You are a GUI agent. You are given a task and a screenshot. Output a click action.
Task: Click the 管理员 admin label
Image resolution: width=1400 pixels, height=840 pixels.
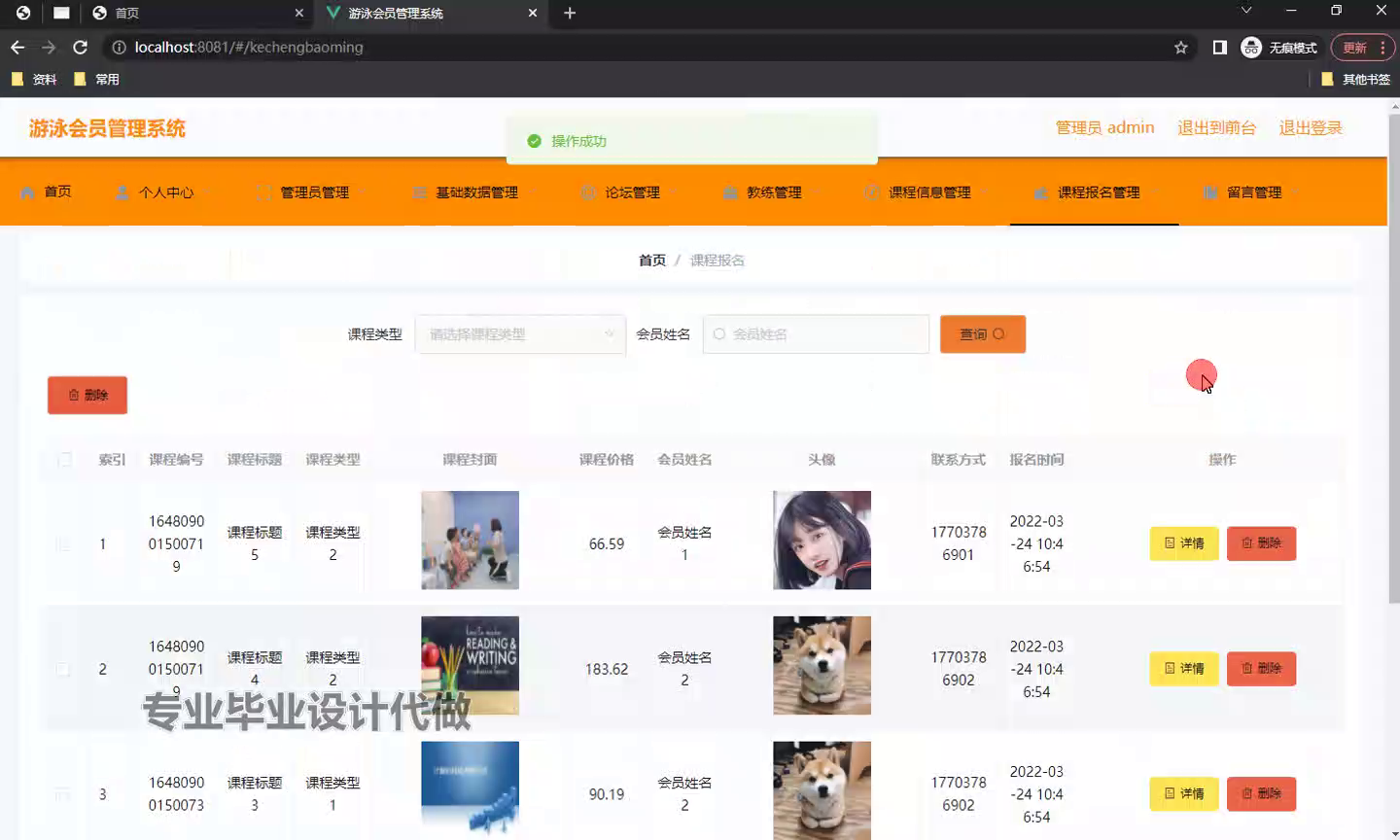coord(1104,127)
